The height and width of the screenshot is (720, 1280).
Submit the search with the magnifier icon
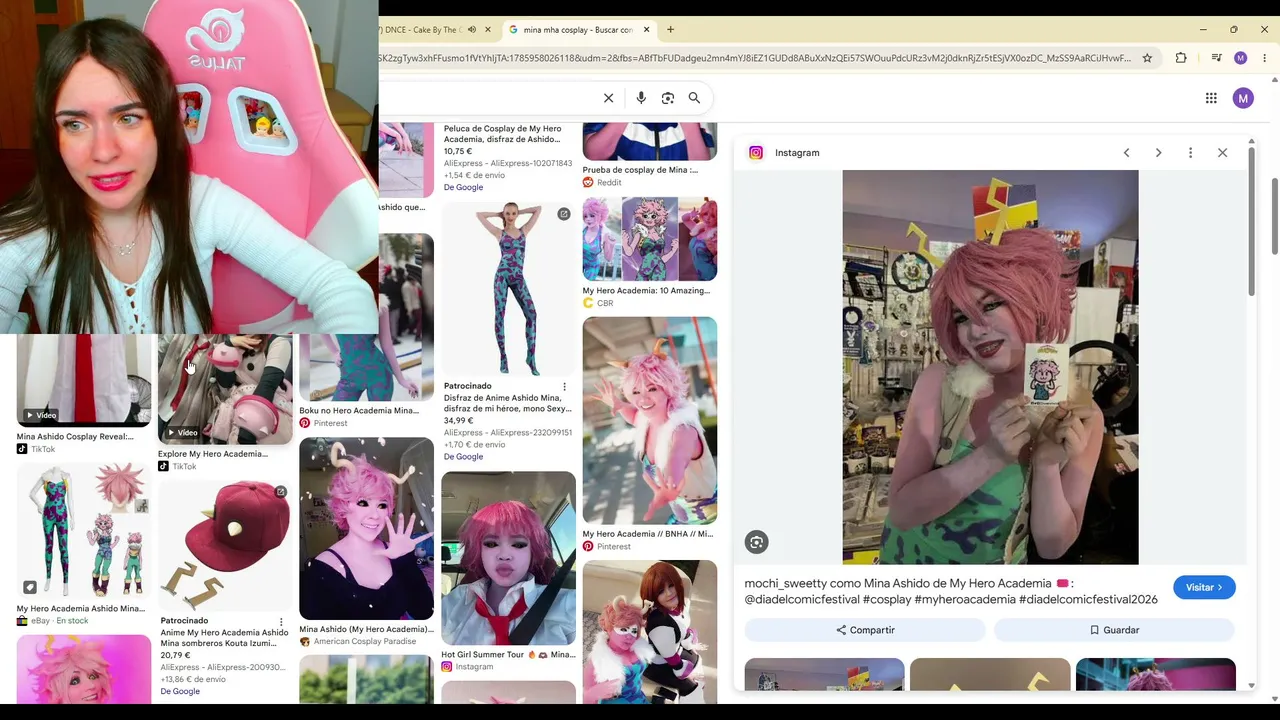point(694,98)
